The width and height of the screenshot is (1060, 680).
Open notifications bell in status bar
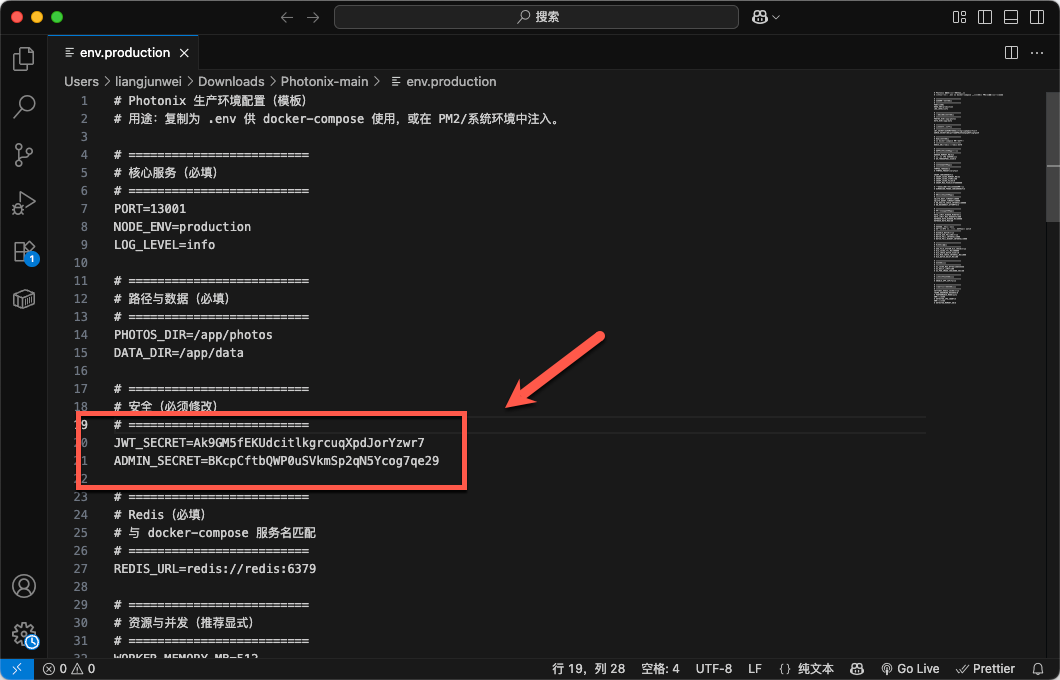click(1038, 668)
